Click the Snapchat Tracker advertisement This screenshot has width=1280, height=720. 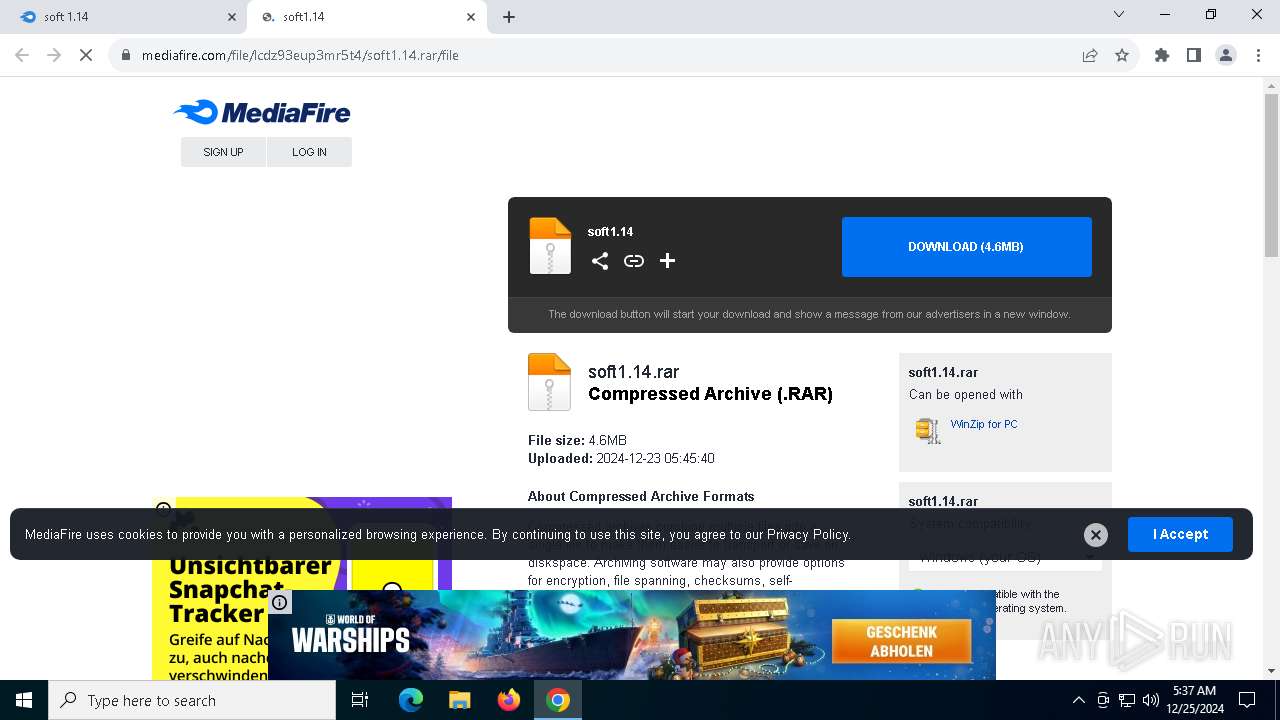pos(302,590)
